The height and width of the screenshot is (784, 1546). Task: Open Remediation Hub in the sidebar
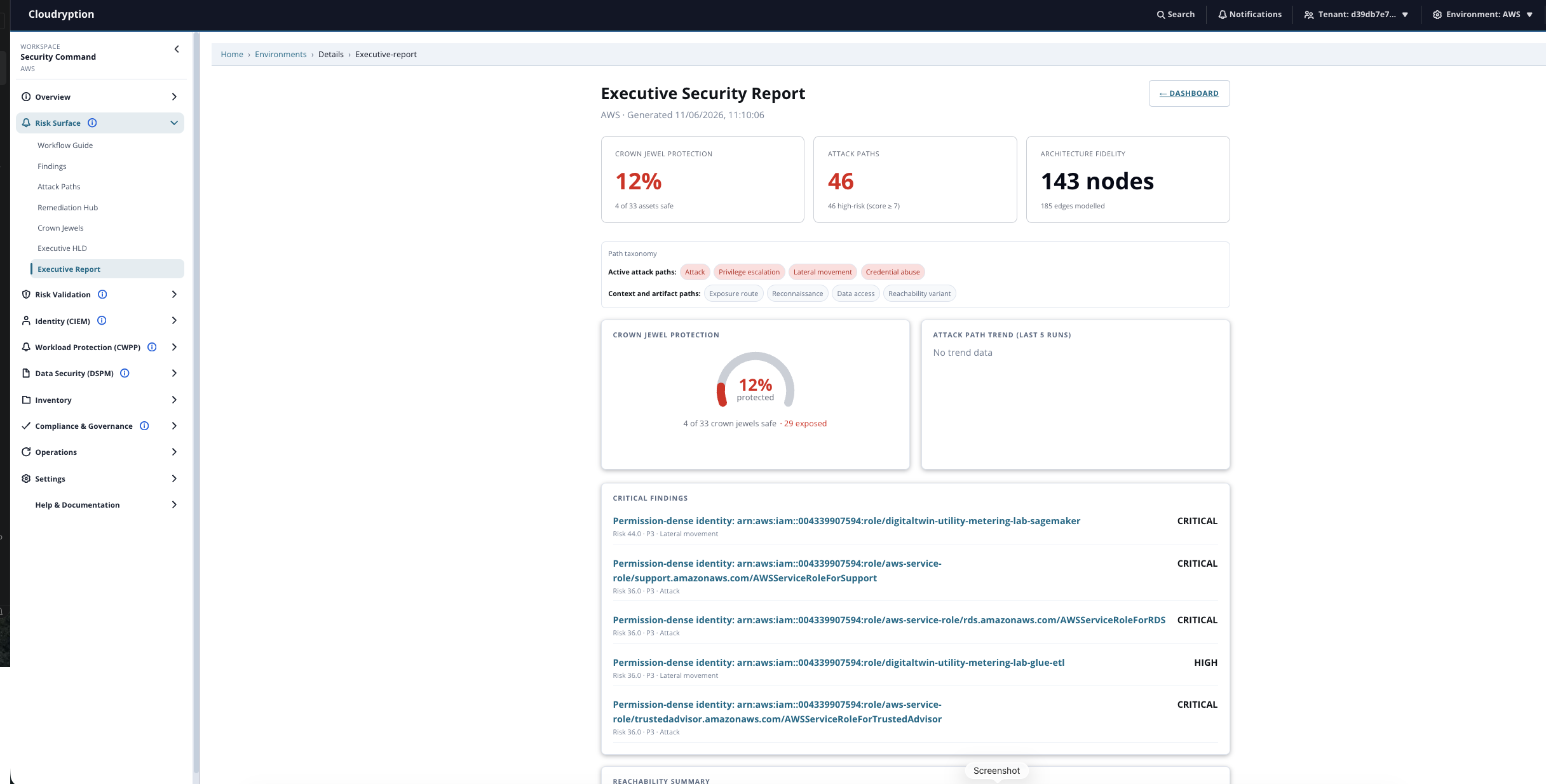[67, 208]
